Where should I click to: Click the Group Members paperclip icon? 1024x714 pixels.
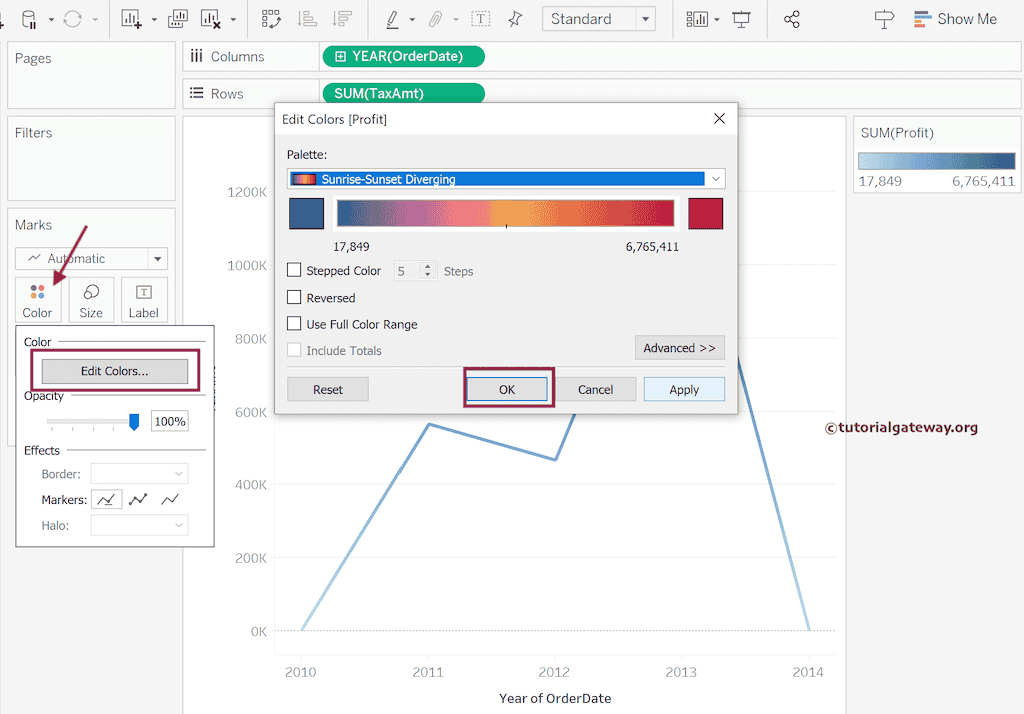pyautogui.click(x=435, y=20)
